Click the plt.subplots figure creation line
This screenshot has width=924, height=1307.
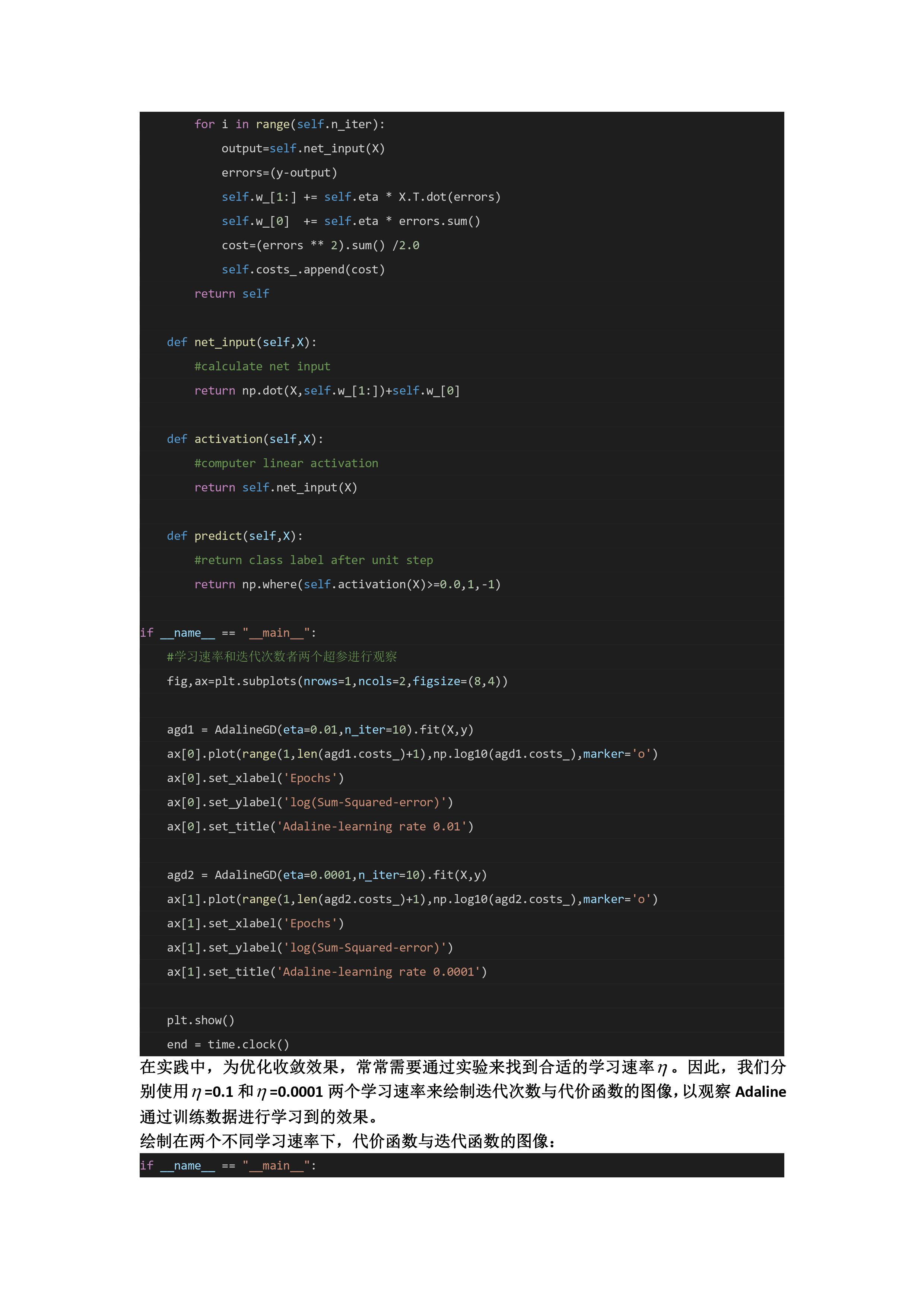pos(337,681)
